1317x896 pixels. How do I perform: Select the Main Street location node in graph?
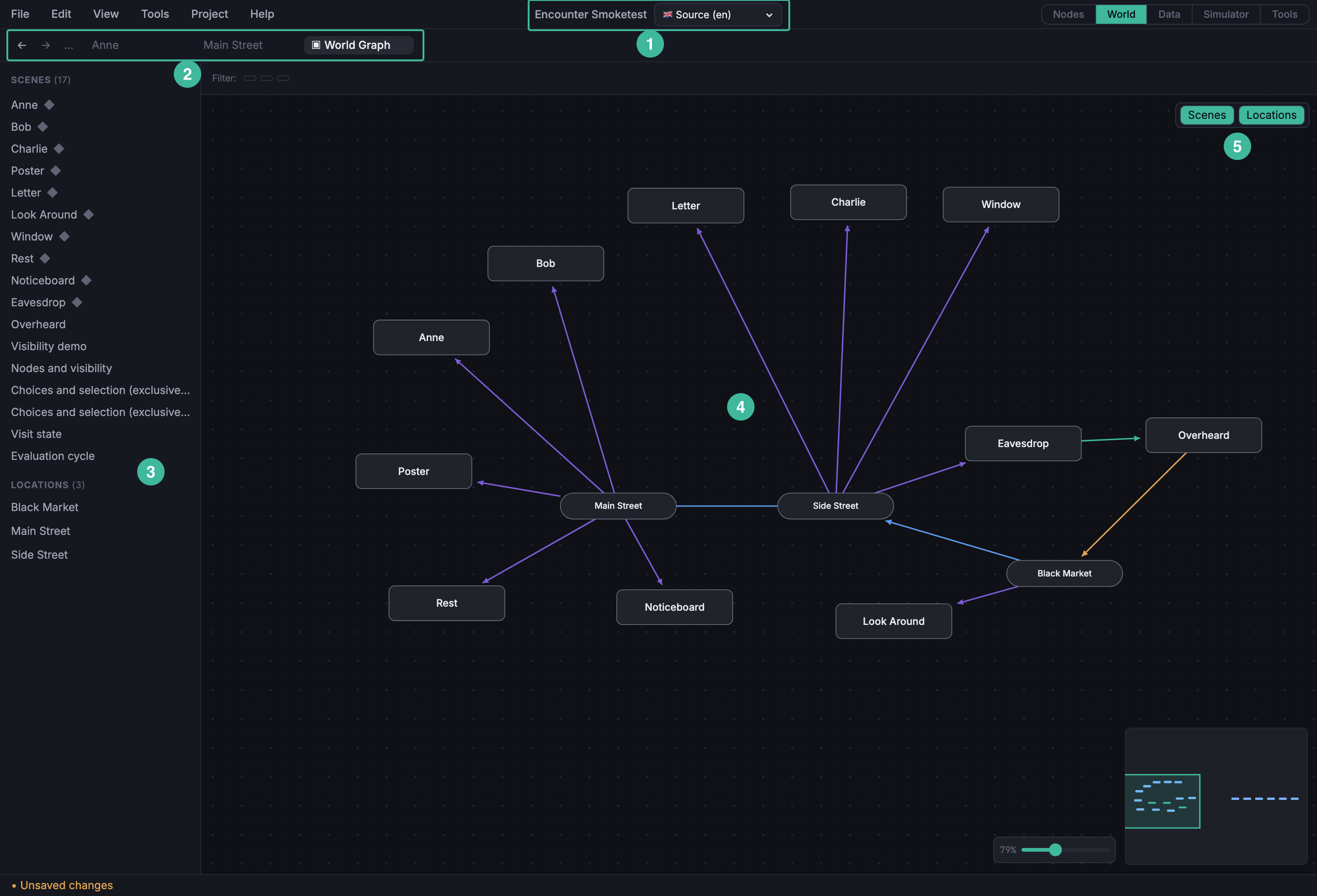coord(618,506)
